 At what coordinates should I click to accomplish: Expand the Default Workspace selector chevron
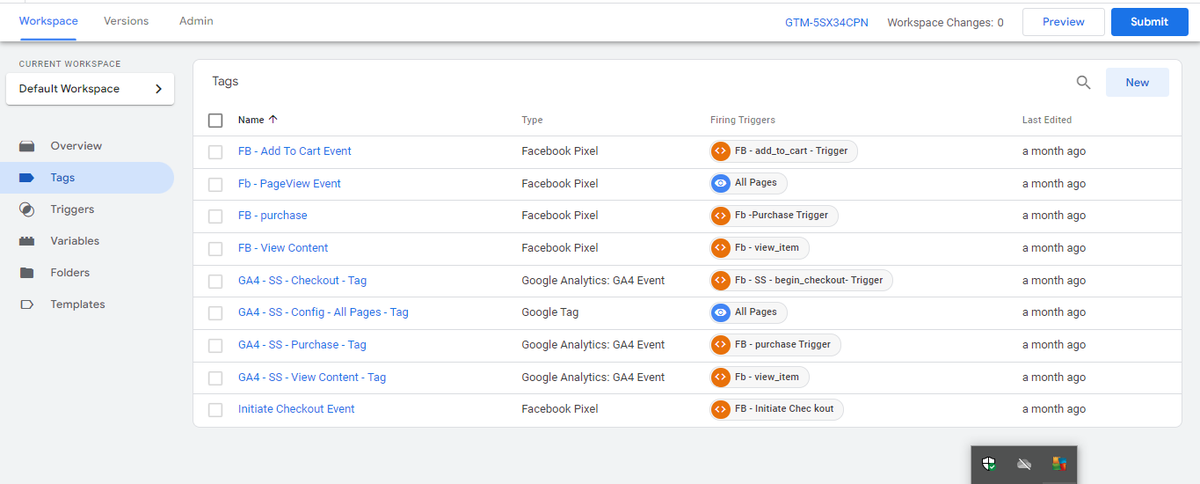pyautogui.click(x=158, y=89)
